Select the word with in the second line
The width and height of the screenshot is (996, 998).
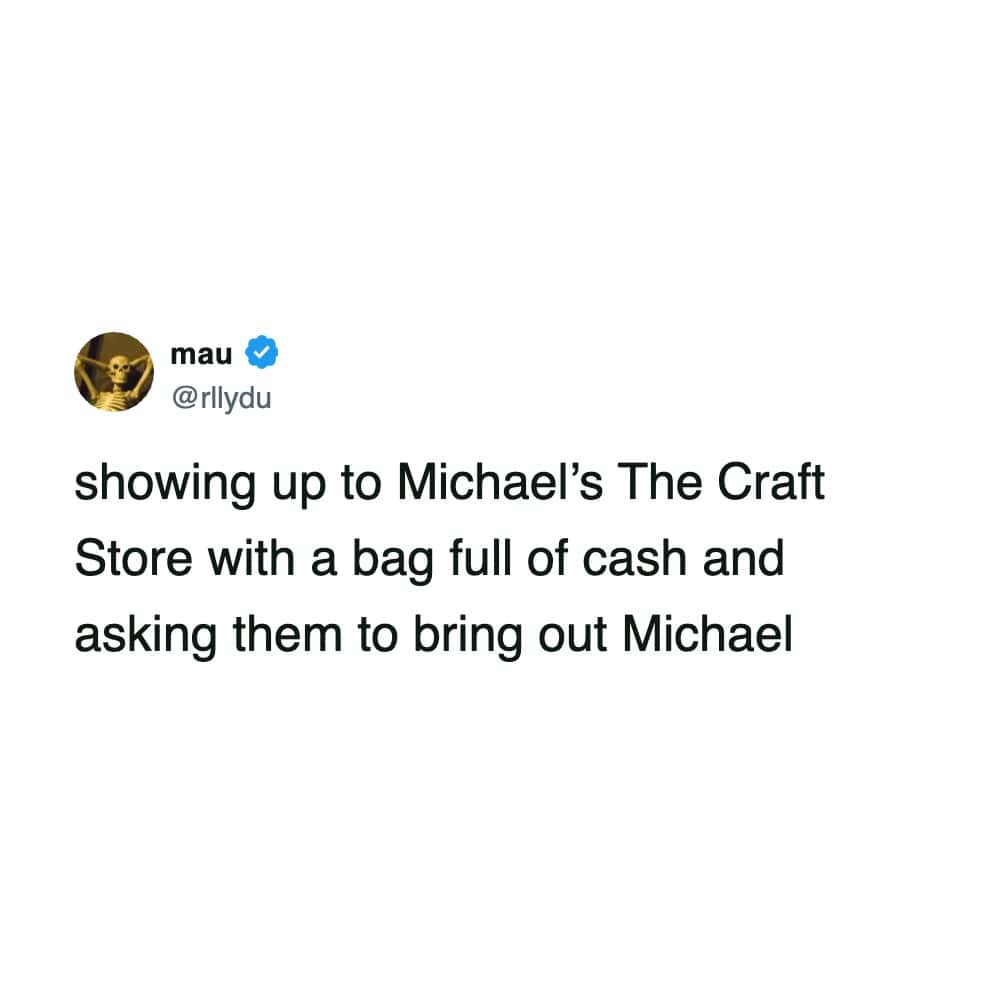tap(251, 559)
